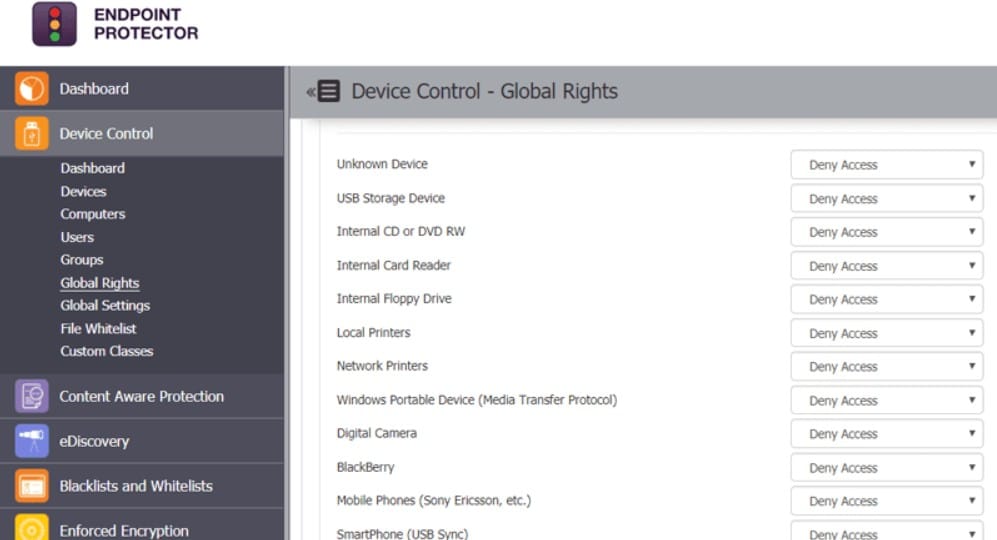Click the BlackBerry label

click(x=366, y=467)
